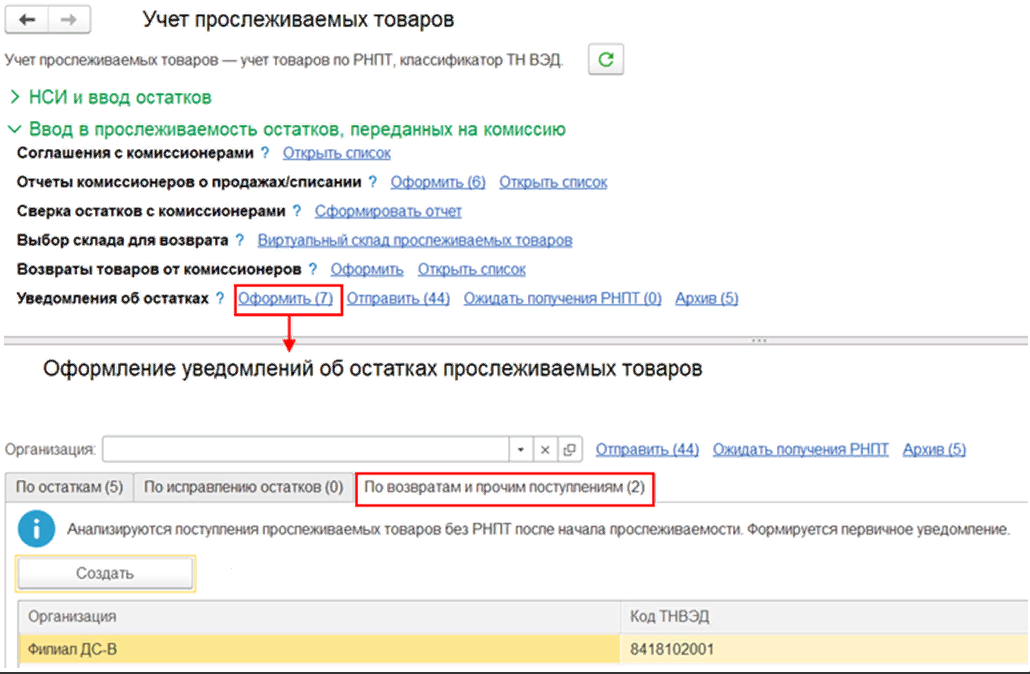1030x674 pixels.
Task: Click the green refresh icon
Action: pyautogui.click(x=605, y=60)
